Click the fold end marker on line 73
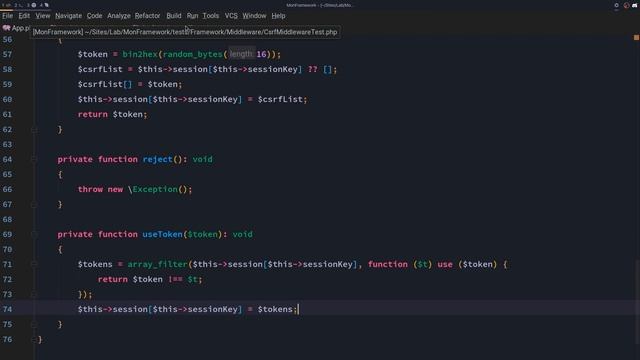640x360 pixels. (34, 295)
